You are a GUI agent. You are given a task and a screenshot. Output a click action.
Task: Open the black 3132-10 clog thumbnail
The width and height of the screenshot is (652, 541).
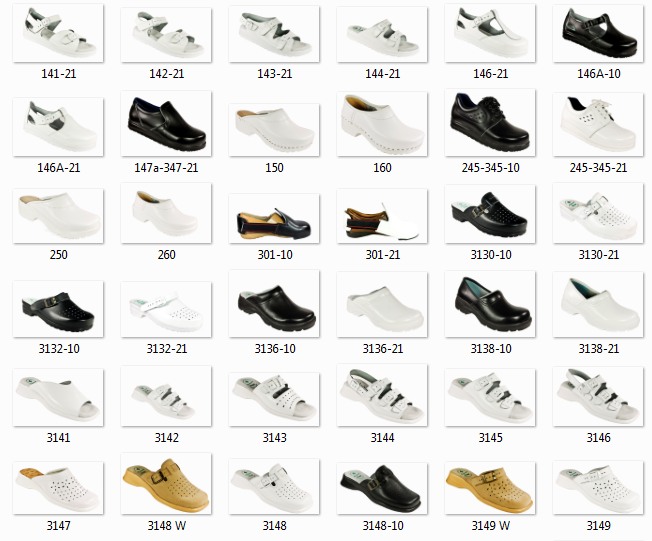pyautogui.click(x=58, y=309)
